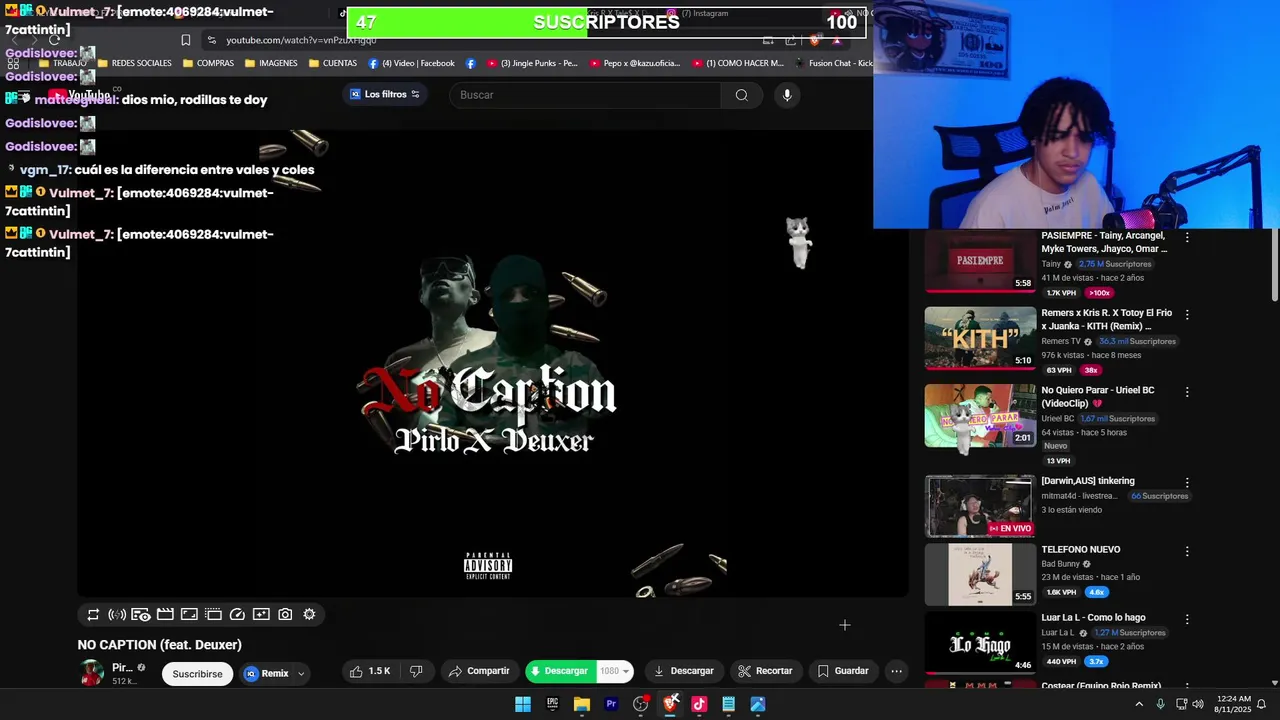
Task: Open options menu for Darwin tinkering stream
Action: pos(1187,482)
